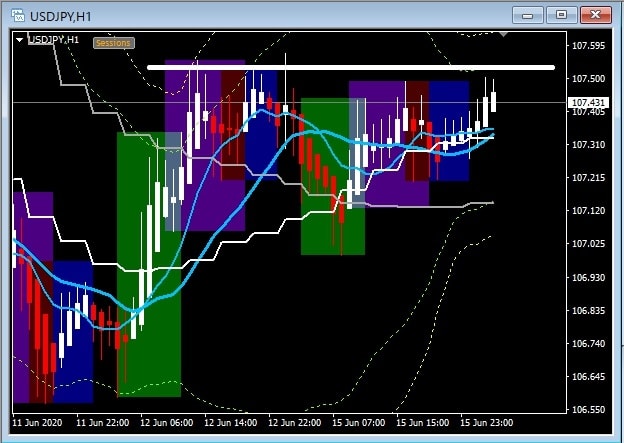Maximize the USDJPY,H1 chart window
The height and width of the screenshot is (443, 624).
click(561, 14)
